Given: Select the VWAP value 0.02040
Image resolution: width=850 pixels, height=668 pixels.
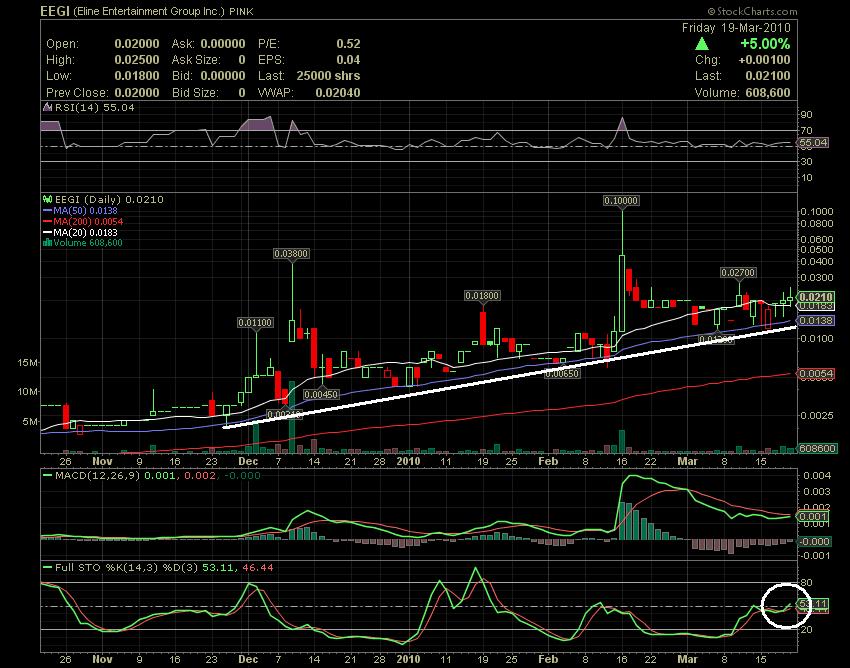Looking at the screenshot, I should pyautogui.click(x=338, y=93).
